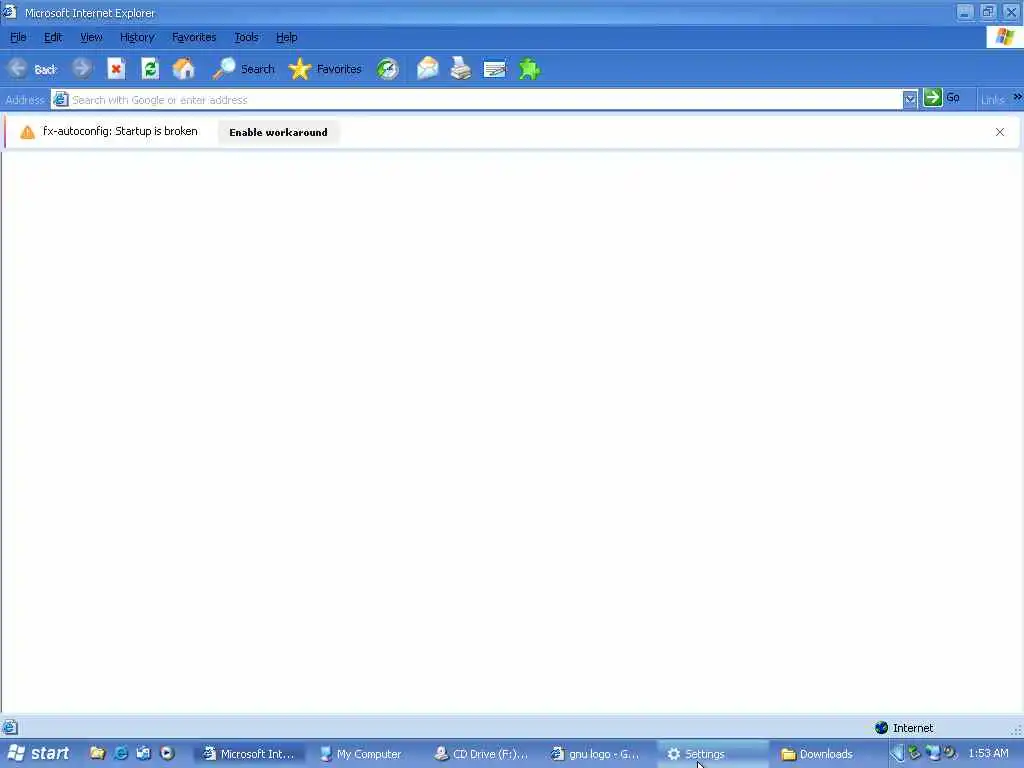Screen dimensions: 1024x768
Task: Expand the Links toolbar chevron
Action: [x=1017, y=97]
